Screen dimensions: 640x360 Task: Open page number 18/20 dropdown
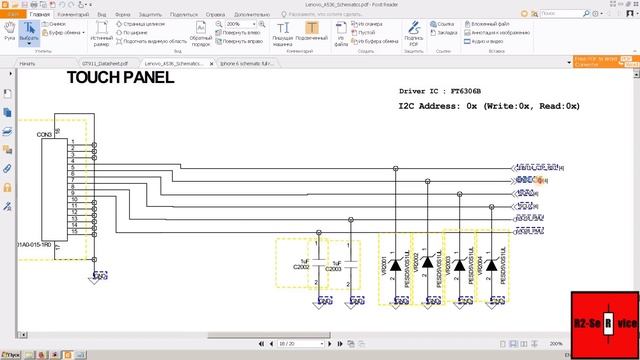322,344
